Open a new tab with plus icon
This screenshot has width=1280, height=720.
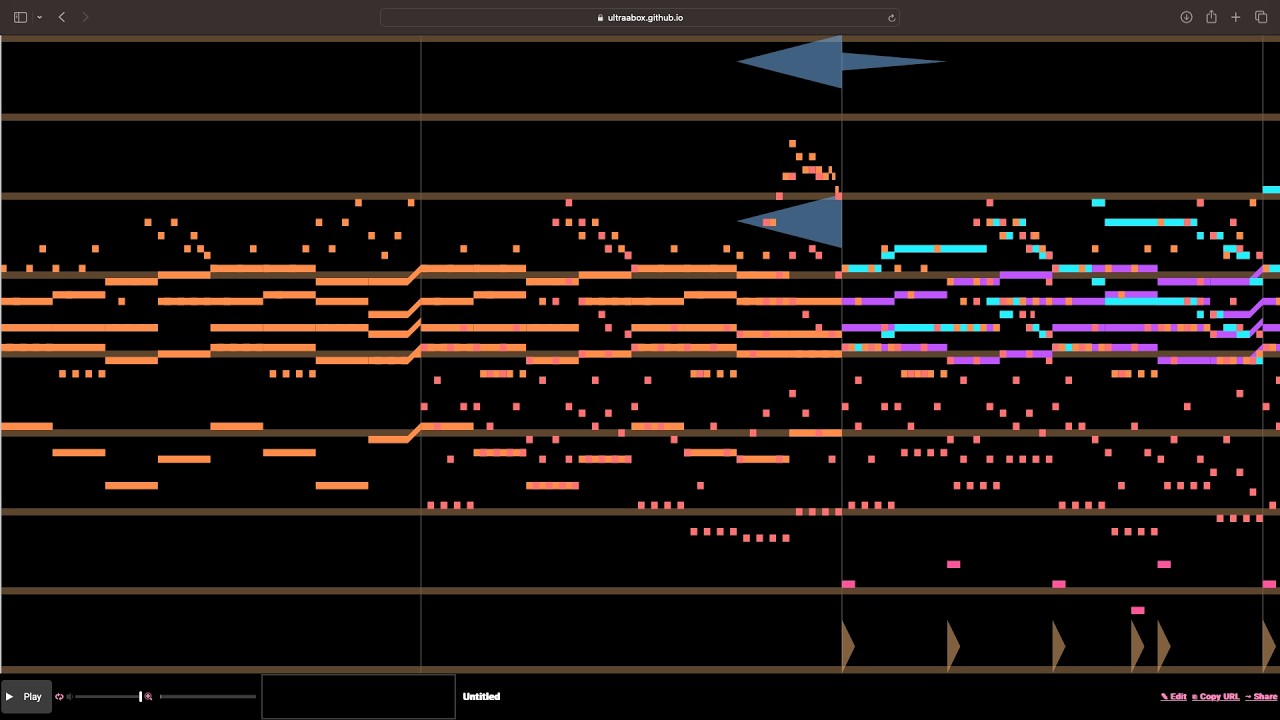click(1236, 17)
